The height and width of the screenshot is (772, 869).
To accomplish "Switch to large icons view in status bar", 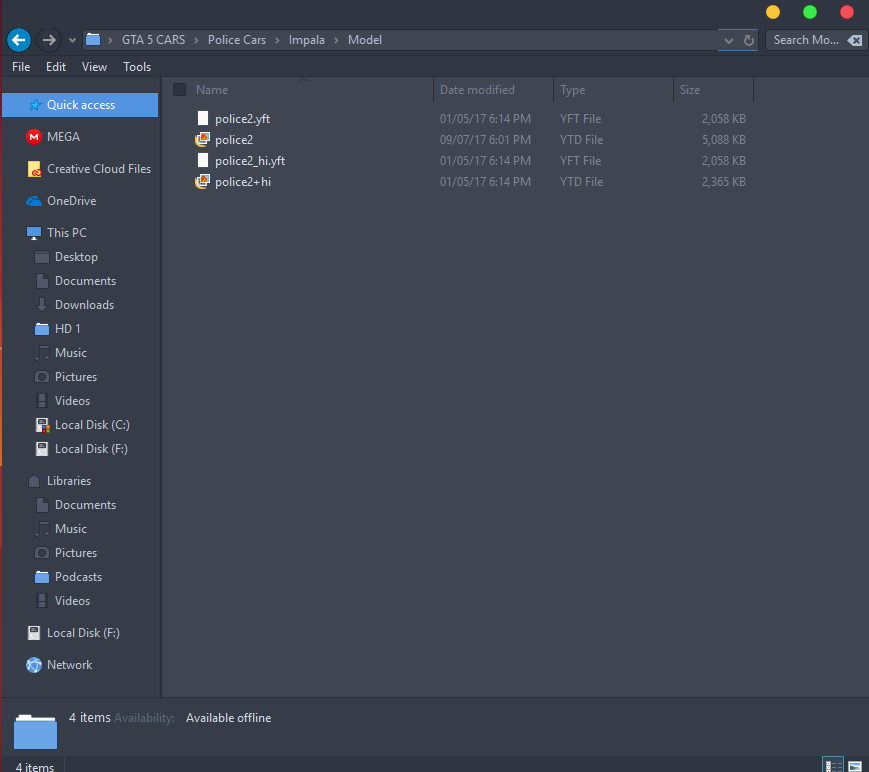I will 855,766.
